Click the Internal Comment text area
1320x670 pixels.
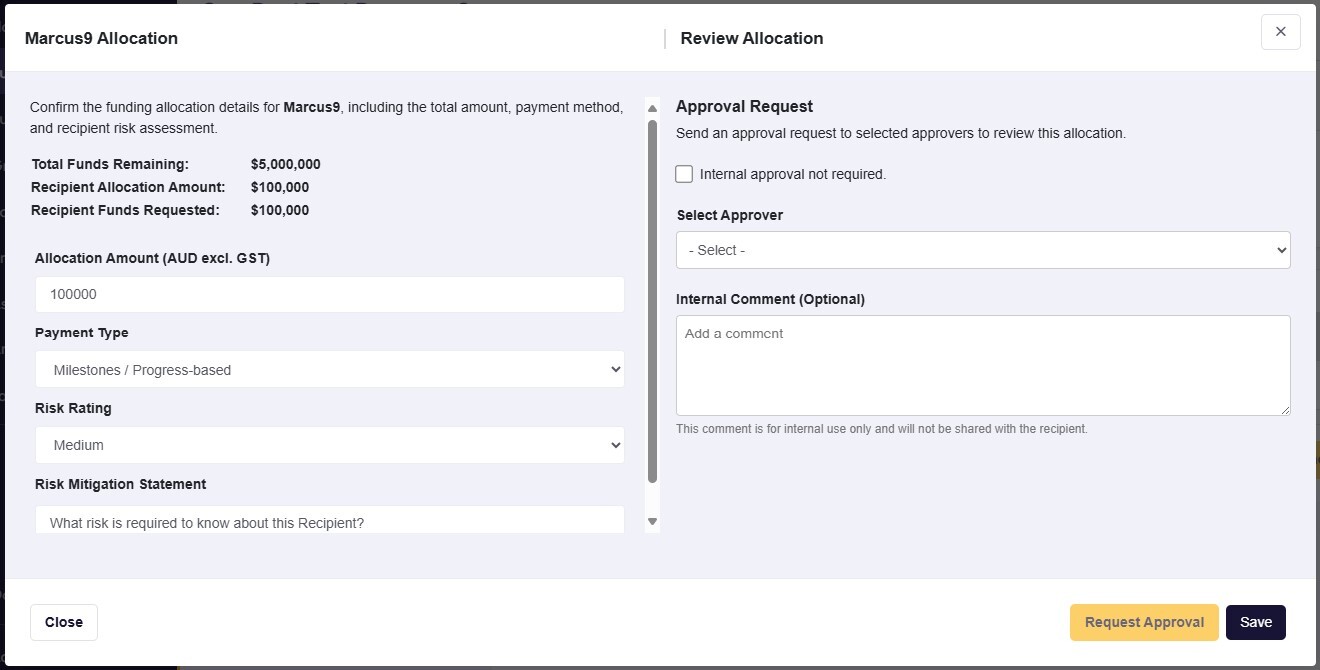983,365
